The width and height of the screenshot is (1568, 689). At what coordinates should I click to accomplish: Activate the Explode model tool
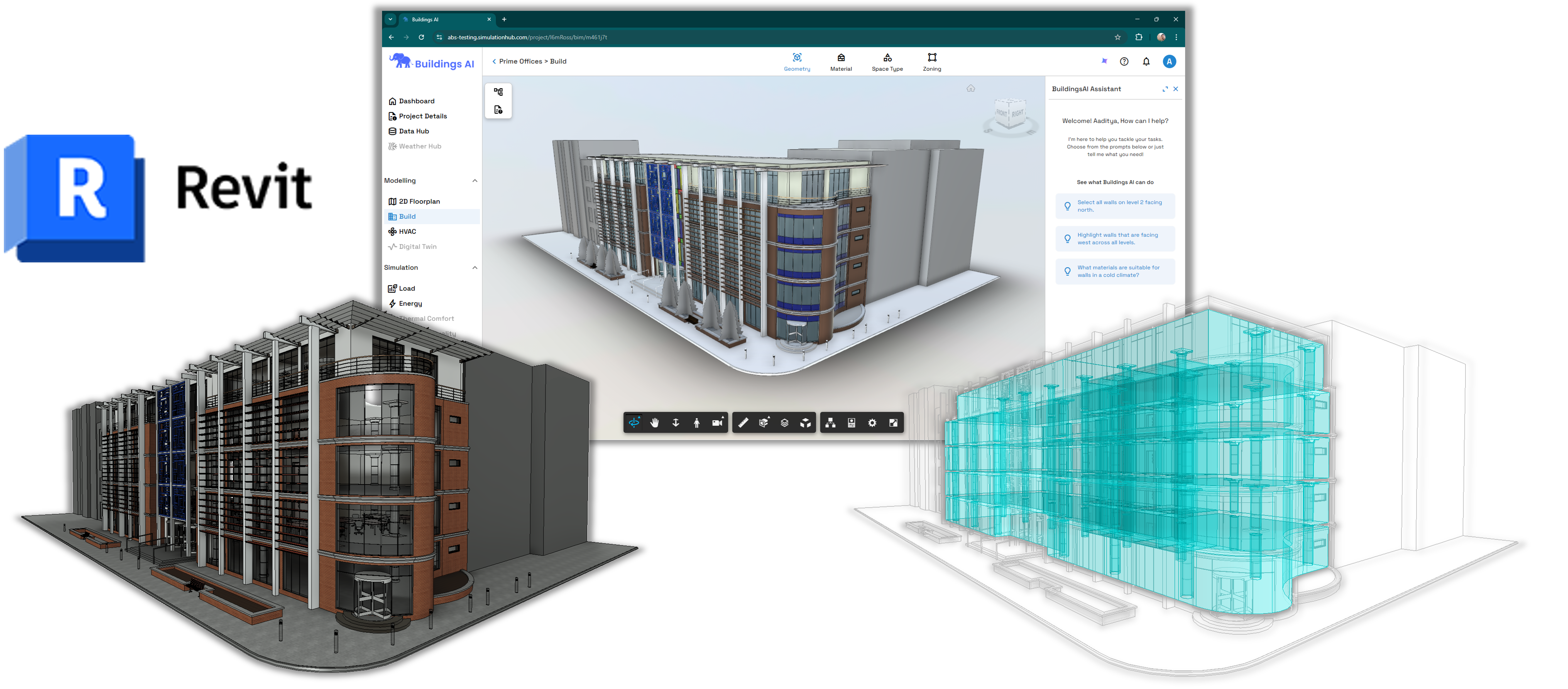coord(805,423)
